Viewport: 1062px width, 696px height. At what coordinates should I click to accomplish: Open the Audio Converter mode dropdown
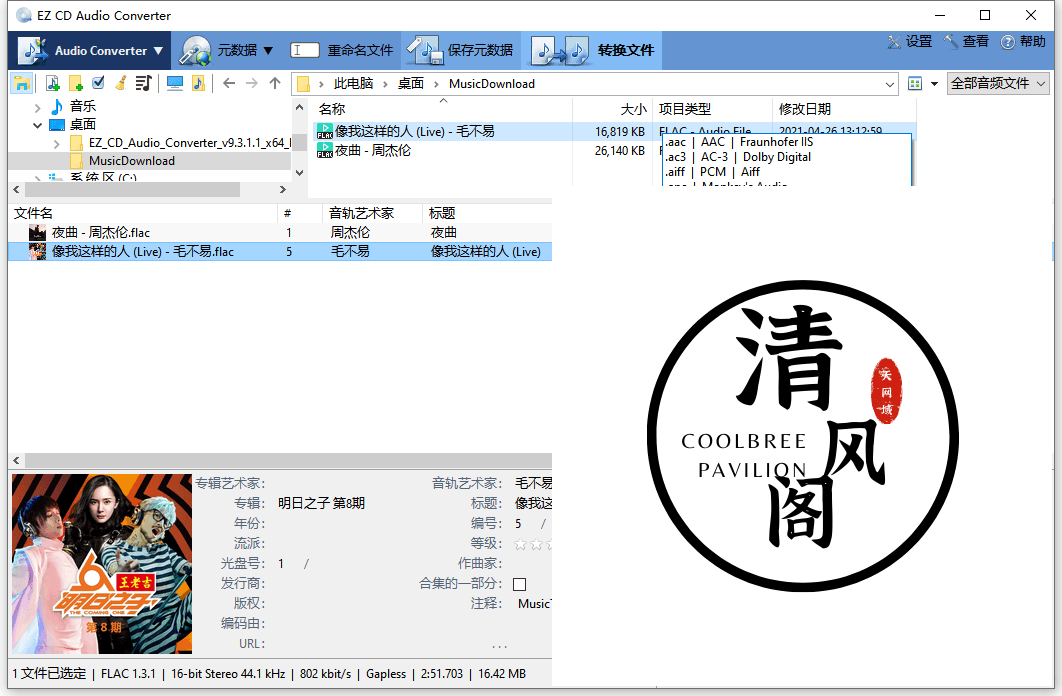tap(158, 51)
